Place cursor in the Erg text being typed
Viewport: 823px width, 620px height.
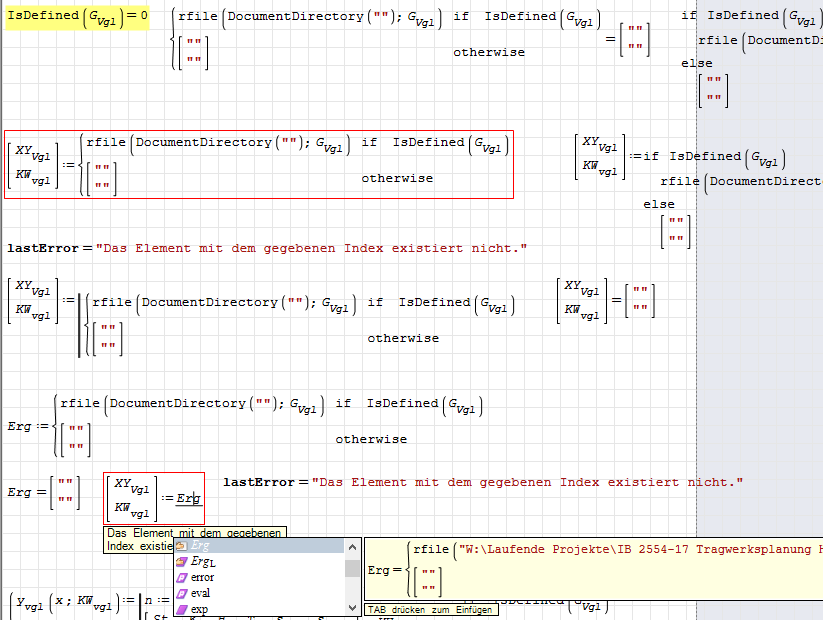189,498
